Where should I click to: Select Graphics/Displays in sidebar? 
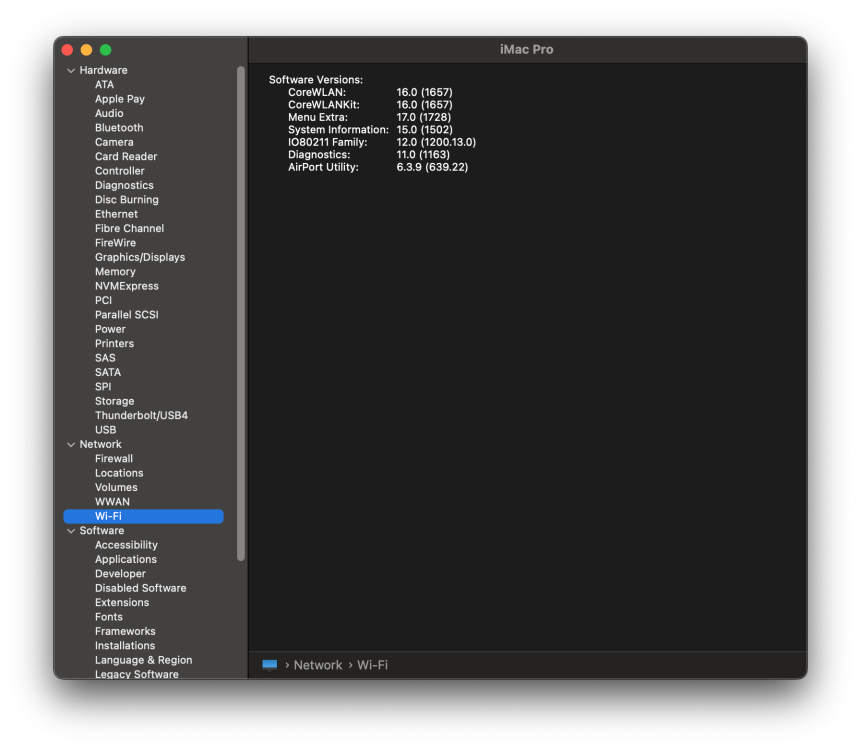click(x=139, y=257)
